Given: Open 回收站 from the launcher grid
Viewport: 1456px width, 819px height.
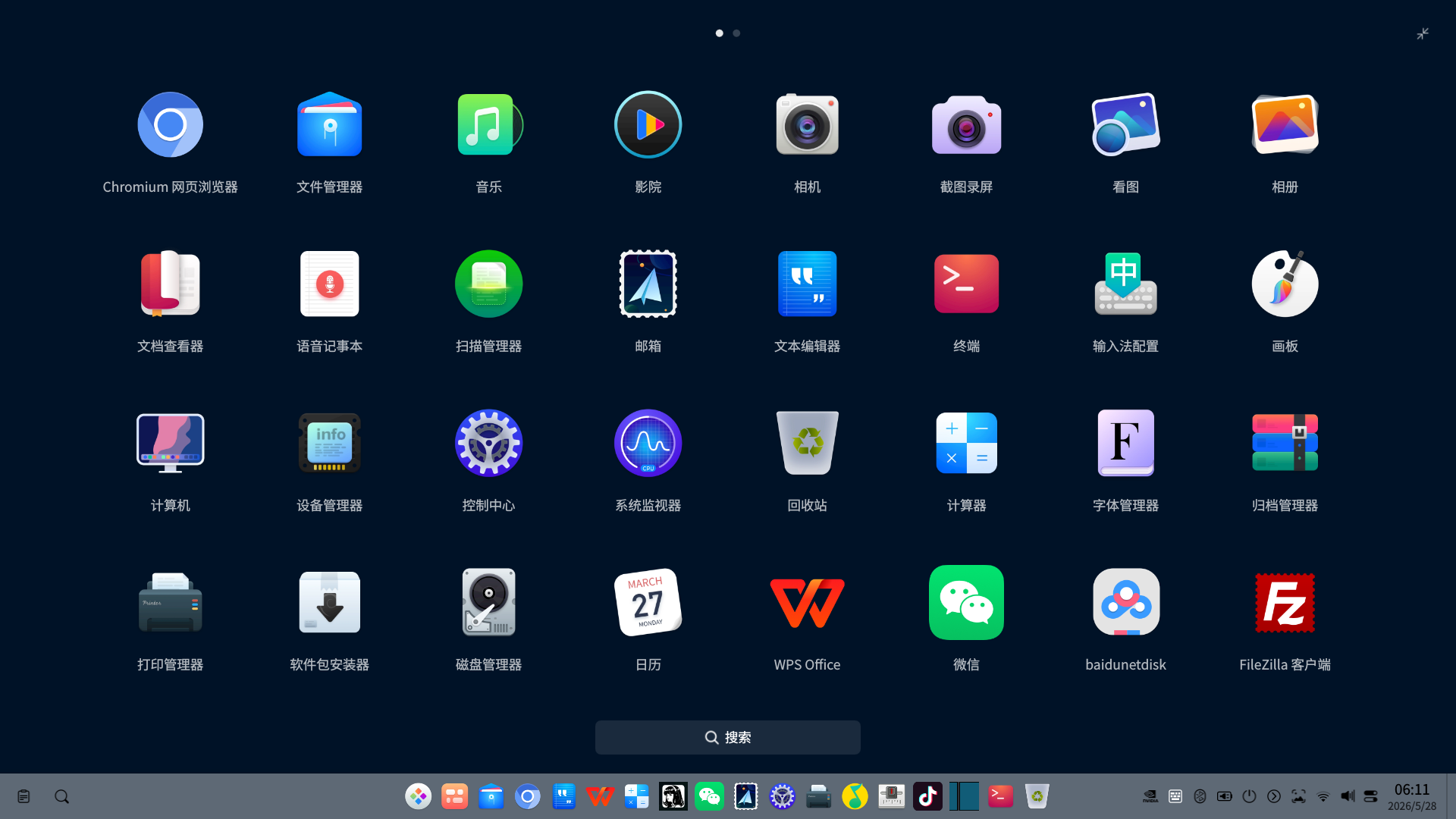Looking at the screenshot, I should 807,444.
